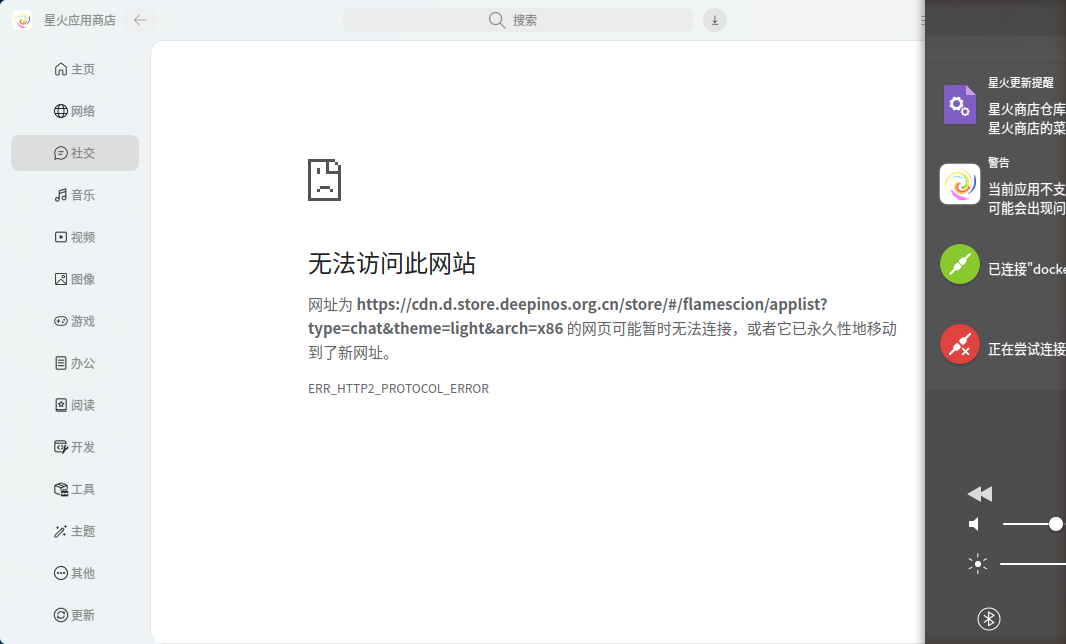Open the 警告 warning notification
1066x644 pixels.
click(x=996, y=184)
